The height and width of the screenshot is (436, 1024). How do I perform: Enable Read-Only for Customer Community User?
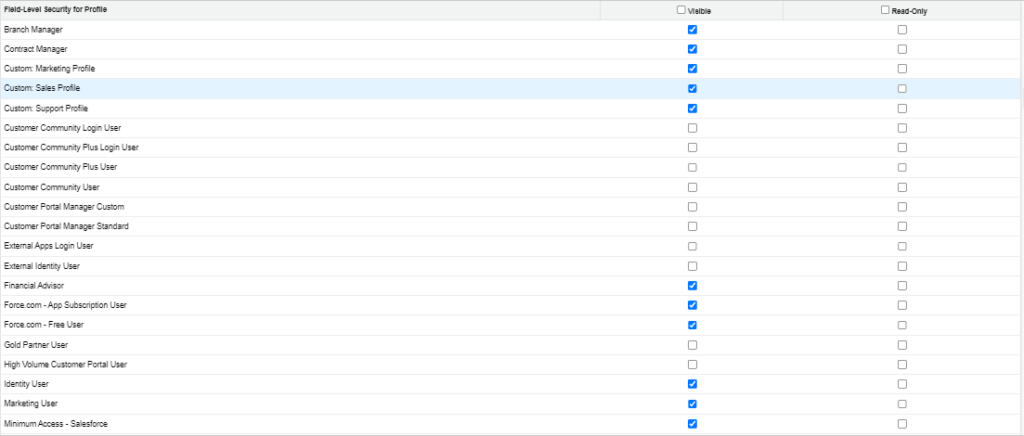(902, 187)
